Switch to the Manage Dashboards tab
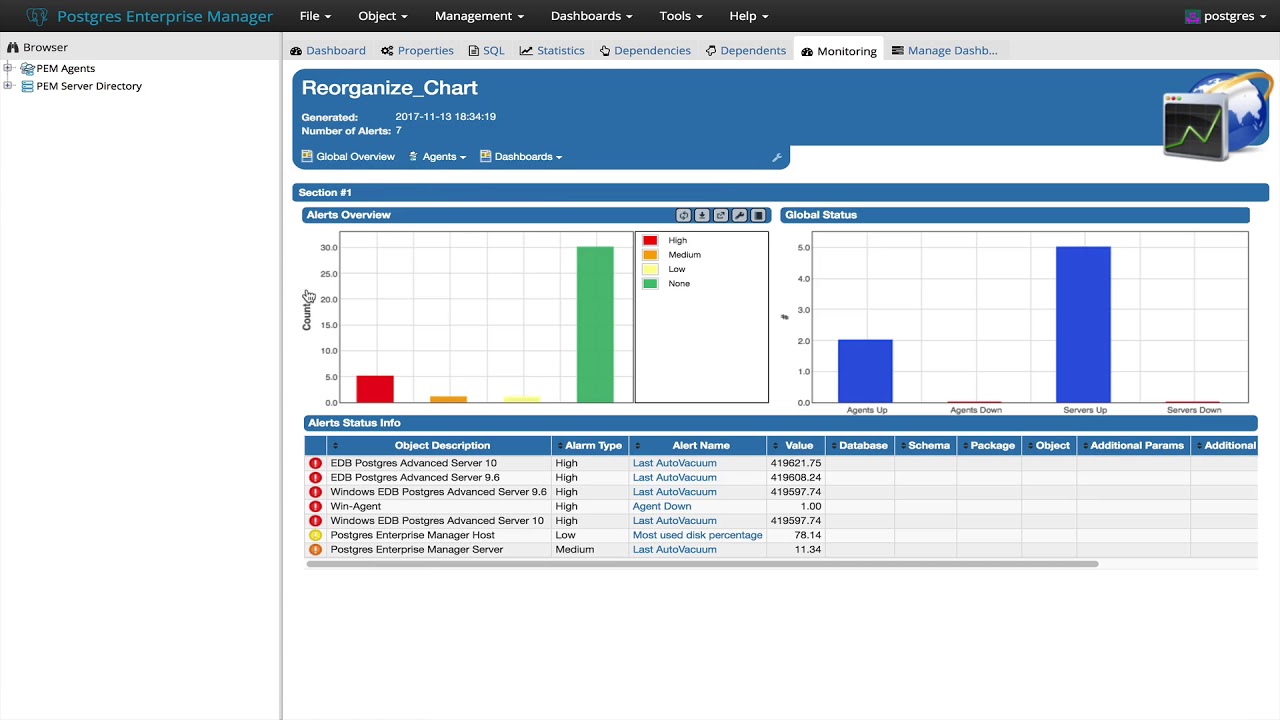The height and width of the screenshot is (720, 1280). click(x=945, y=51)
